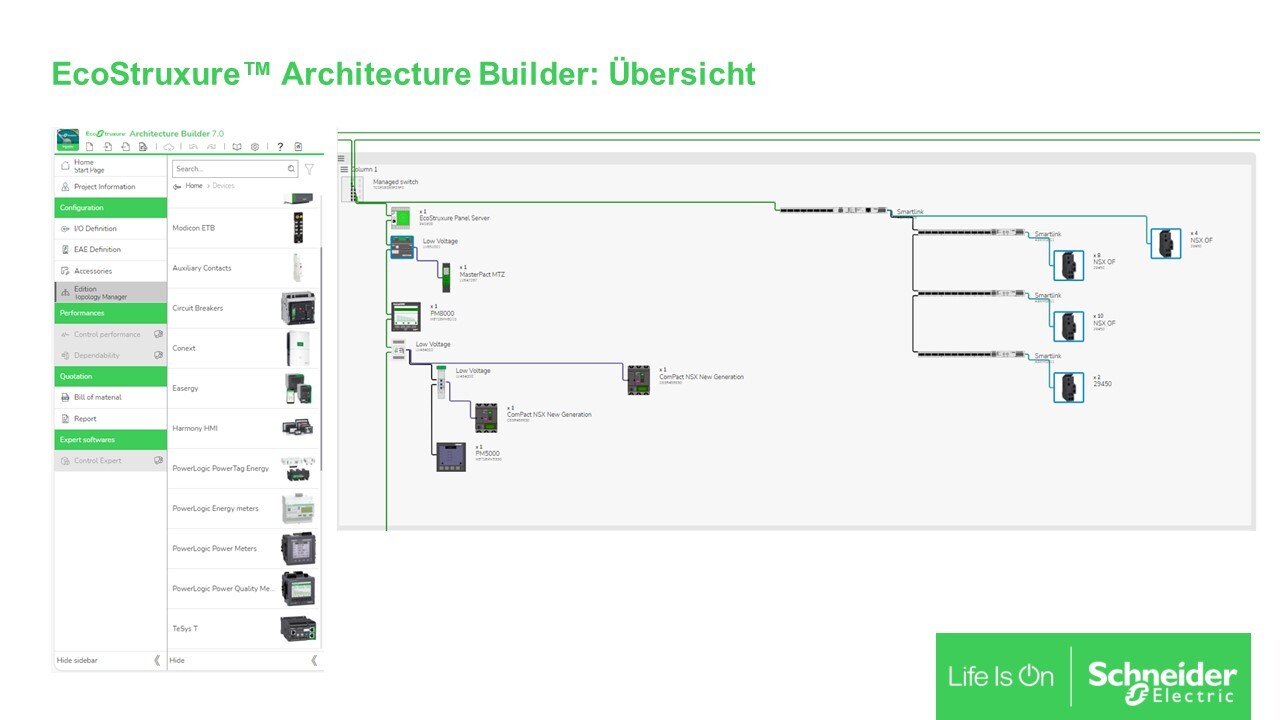Select the PM8000 device in diagram
Screen dimensions: 1280x720
(x=405, y=316)
